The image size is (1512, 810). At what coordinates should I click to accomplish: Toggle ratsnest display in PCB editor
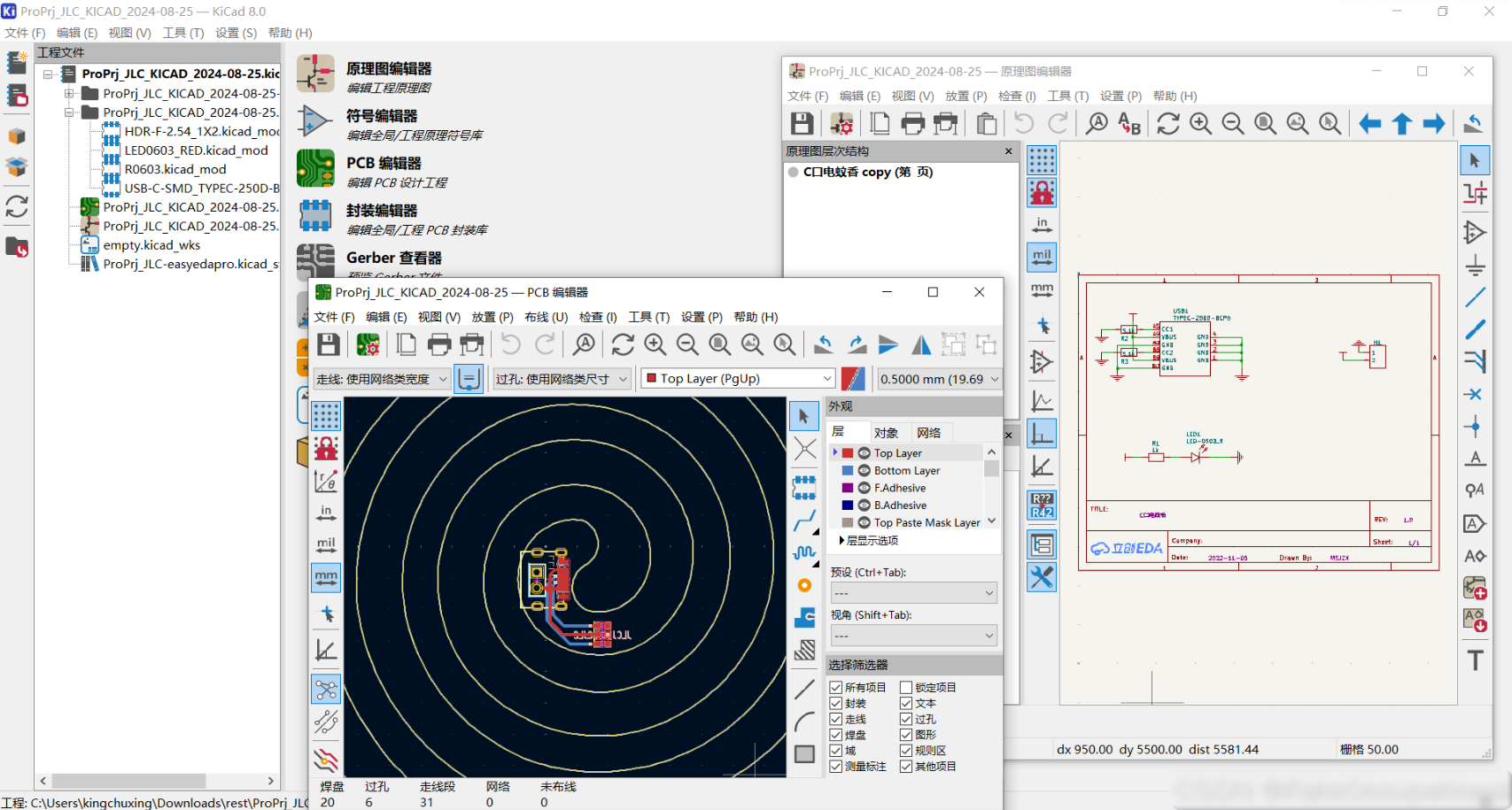click(326, 689)
